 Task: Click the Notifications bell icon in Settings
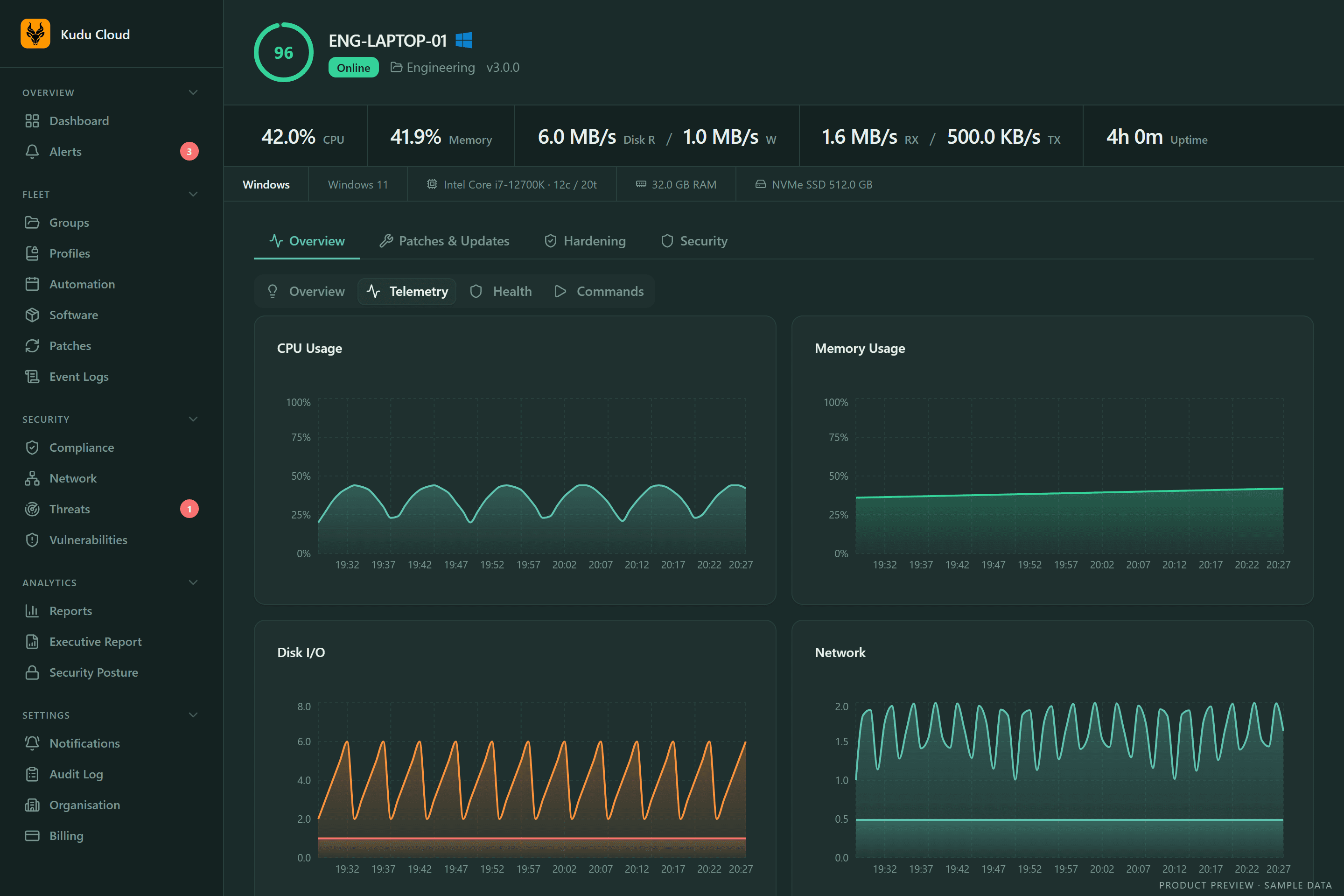pyautogui.click(x=32, y=743)
